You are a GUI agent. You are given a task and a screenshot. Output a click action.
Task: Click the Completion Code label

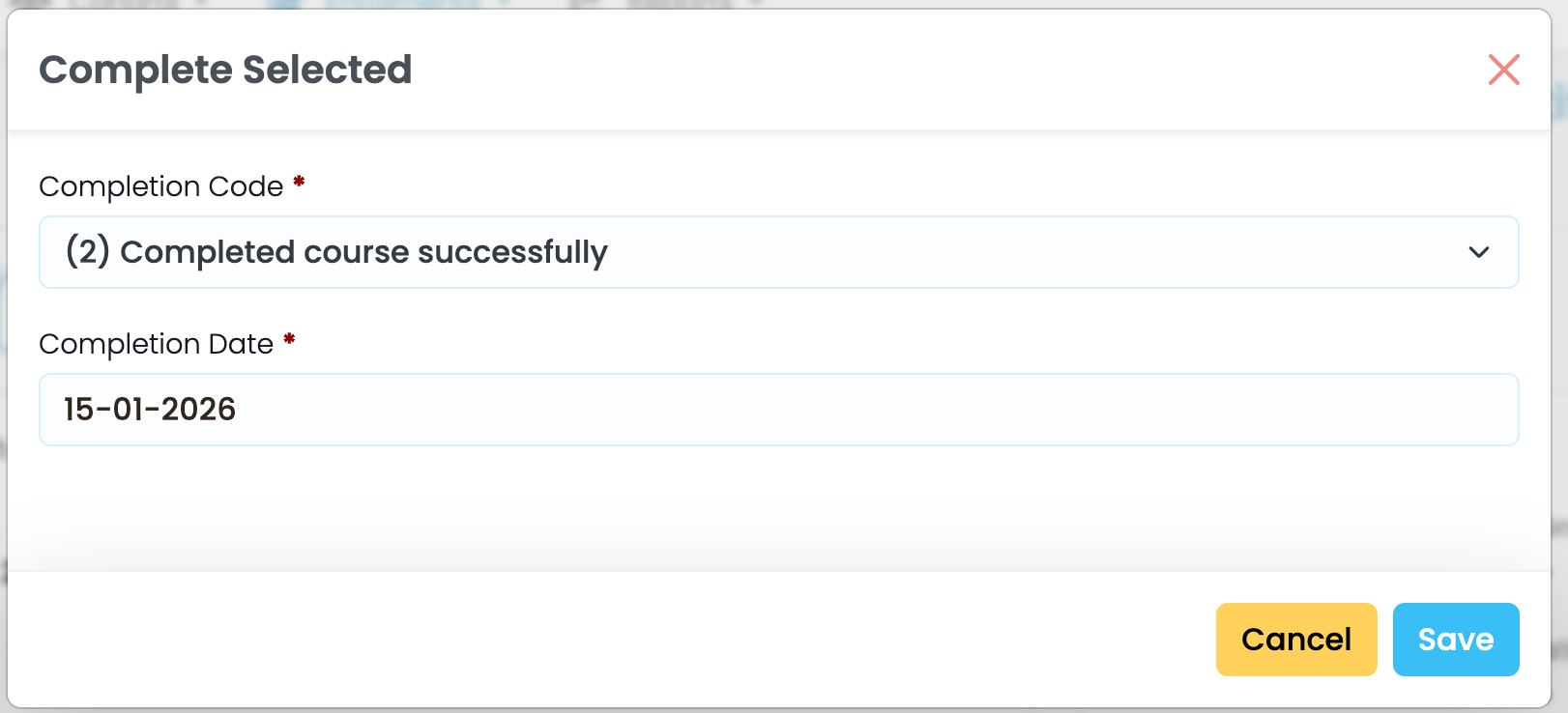pos(161,186)
